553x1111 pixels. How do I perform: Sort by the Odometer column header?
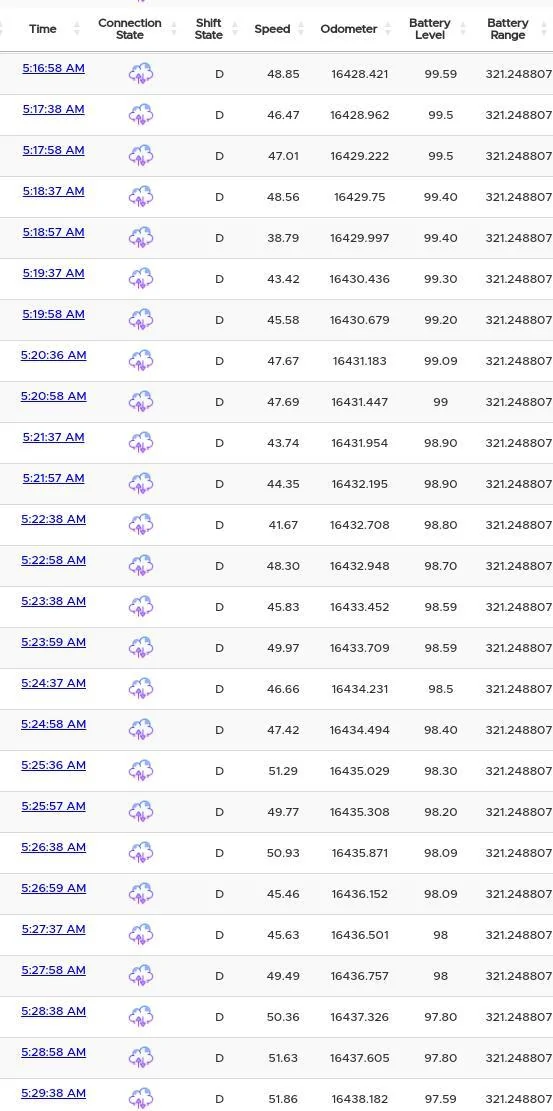pyautogui.click(x=349, y=29)
